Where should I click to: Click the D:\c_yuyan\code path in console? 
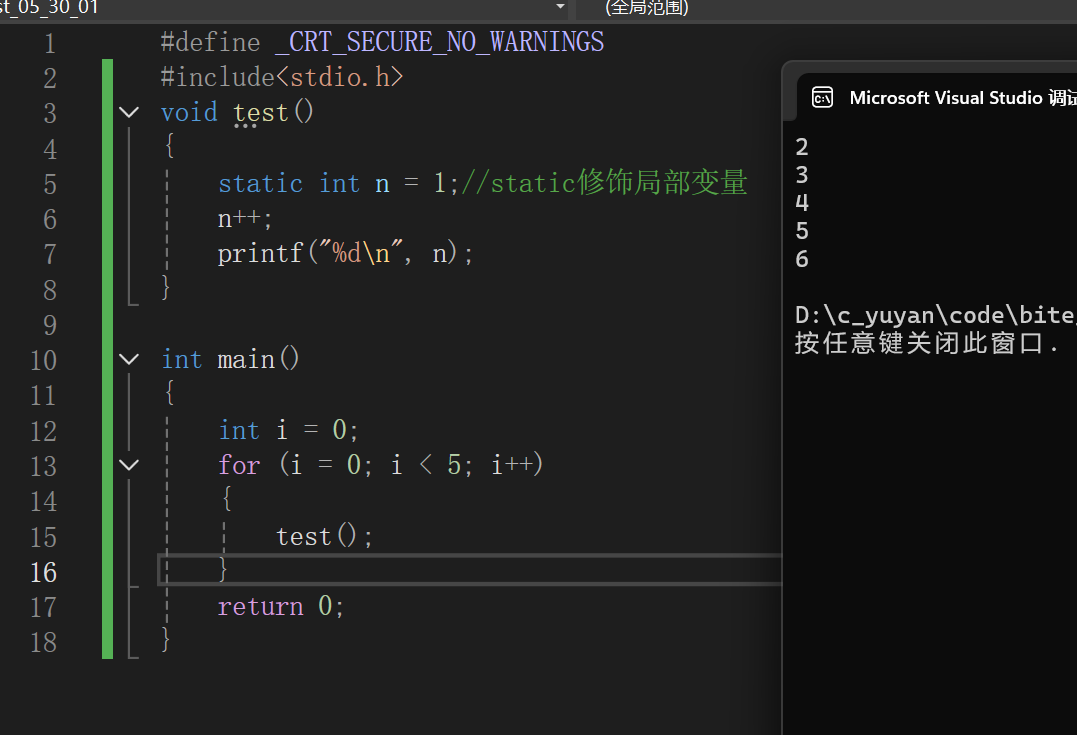click(936, 315)
